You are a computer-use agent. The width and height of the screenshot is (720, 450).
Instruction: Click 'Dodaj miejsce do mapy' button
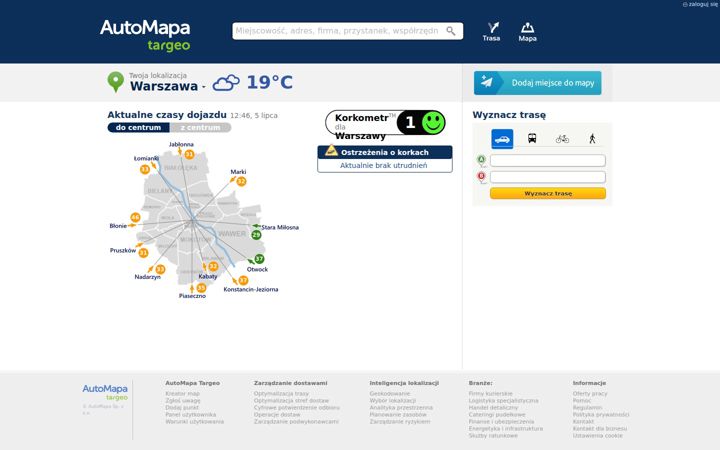pos(537,83)
